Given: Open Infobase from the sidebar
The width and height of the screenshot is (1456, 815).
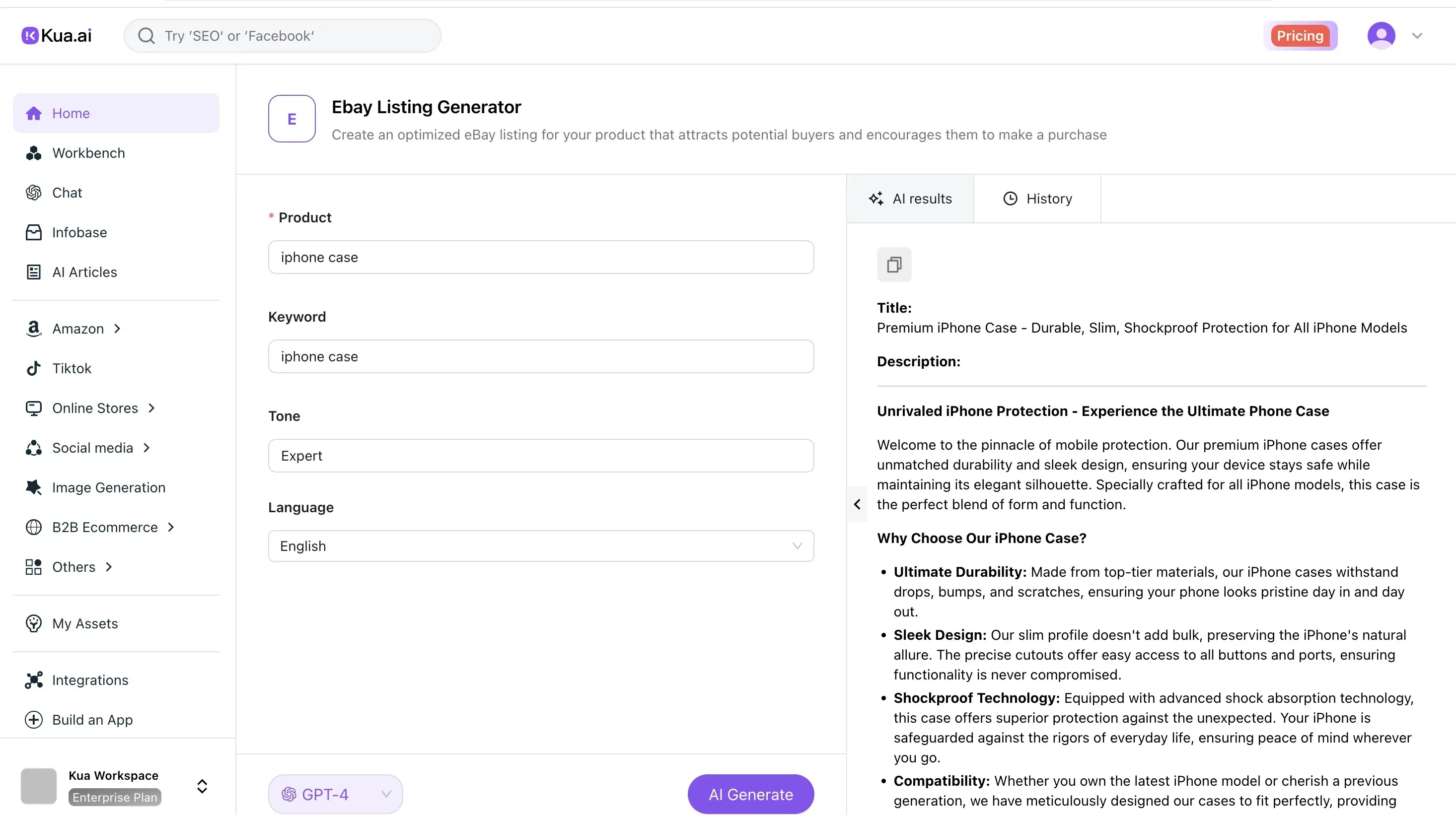Looking at the screenshot, I should (x=79, y=232).
